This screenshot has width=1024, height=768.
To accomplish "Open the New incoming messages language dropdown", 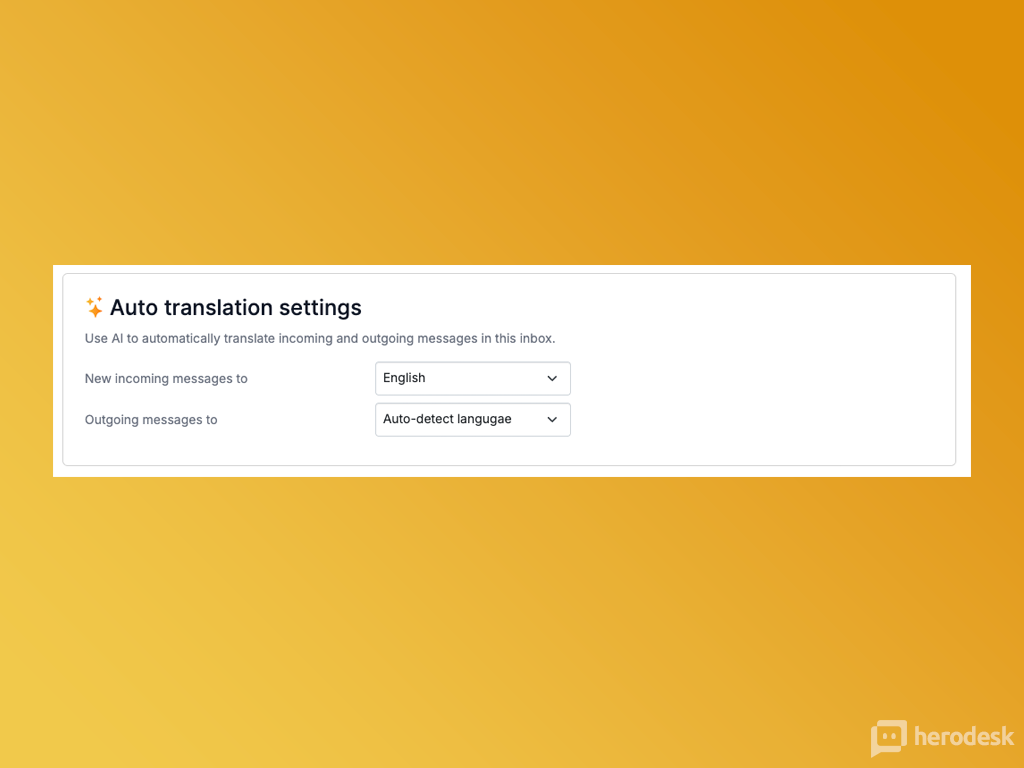I will 472,379.
